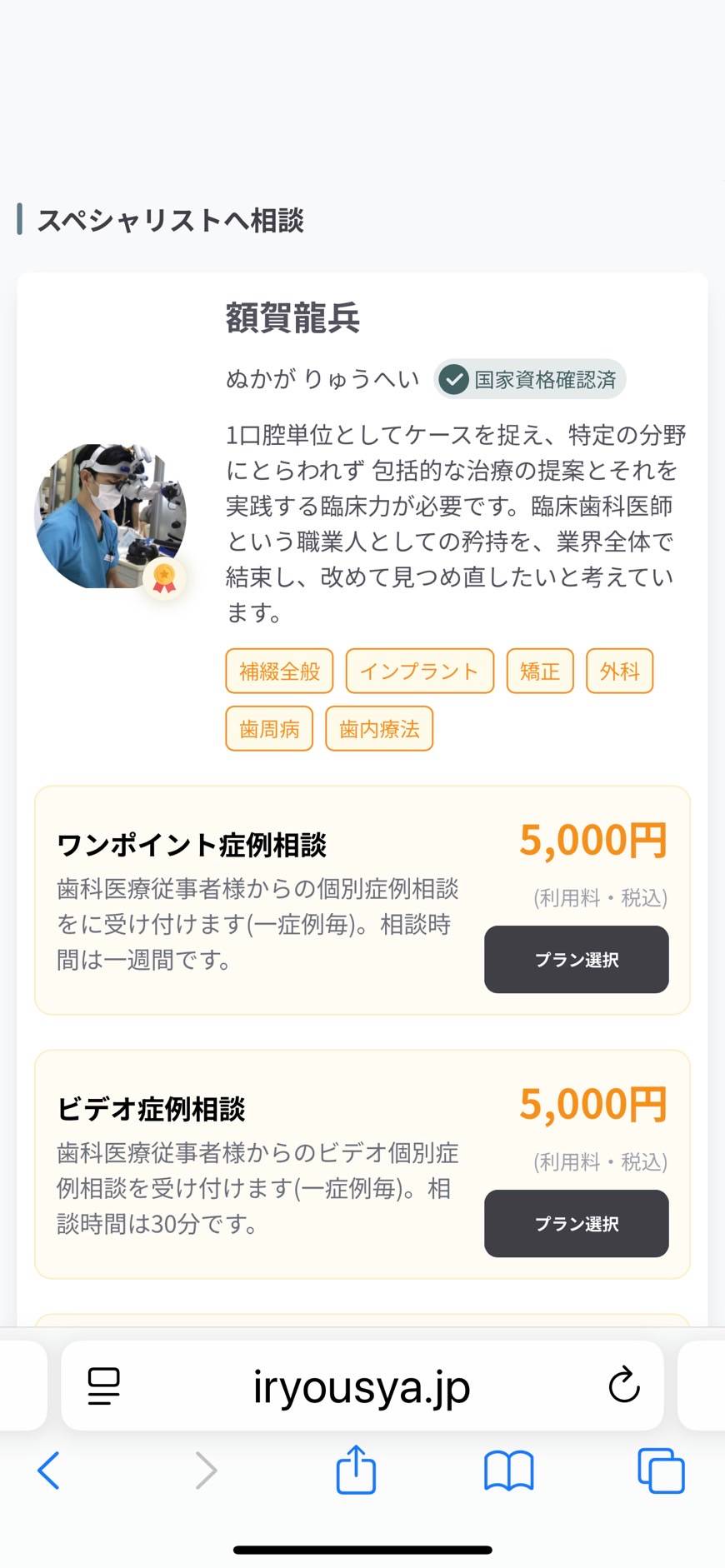Screen dimensions: 725x1568
Task: Open the Safari share sheet
Action: 356,1469
